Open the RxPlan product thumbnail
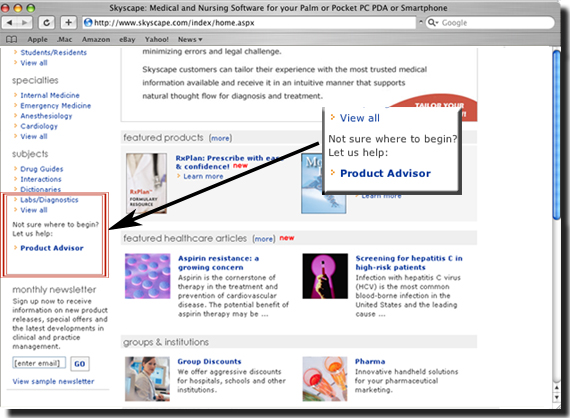Viewport: 570px width, 418px height. click(146, 183)
